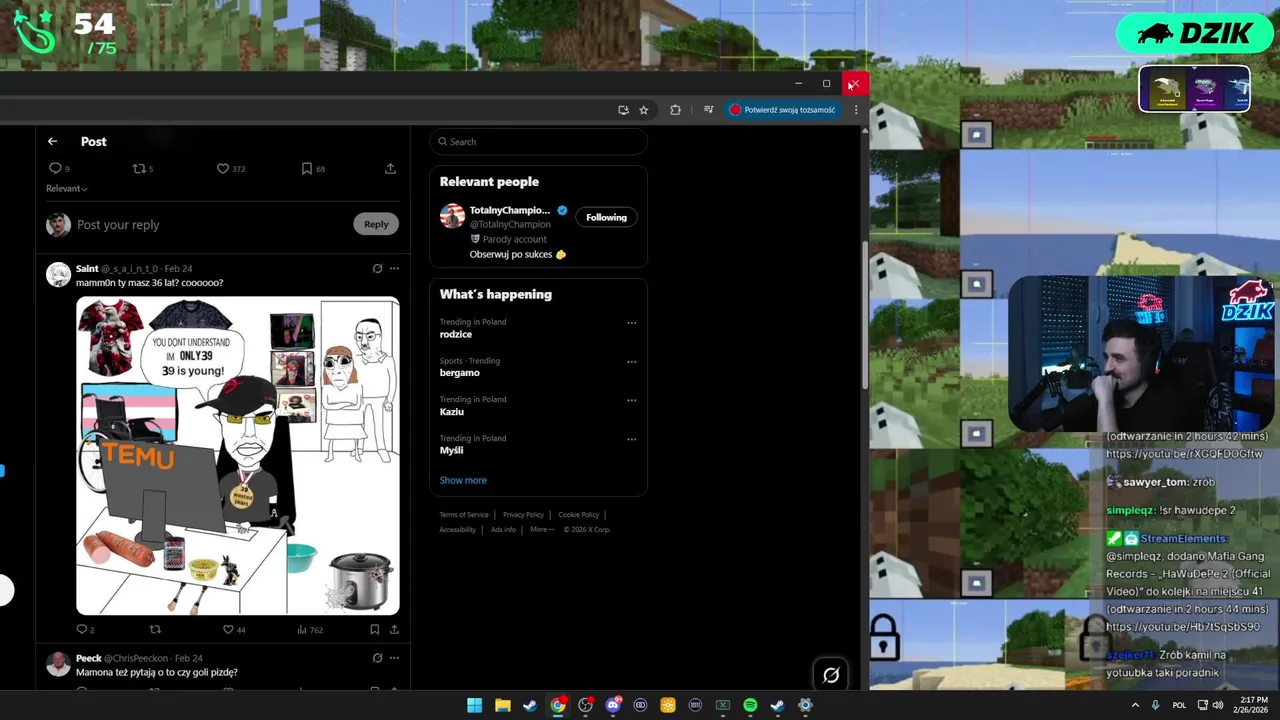The height and width of the screenshot is (720, 1280).
Task: Bookmark the main post with 68 bookmarks
Action: (307, 169)
